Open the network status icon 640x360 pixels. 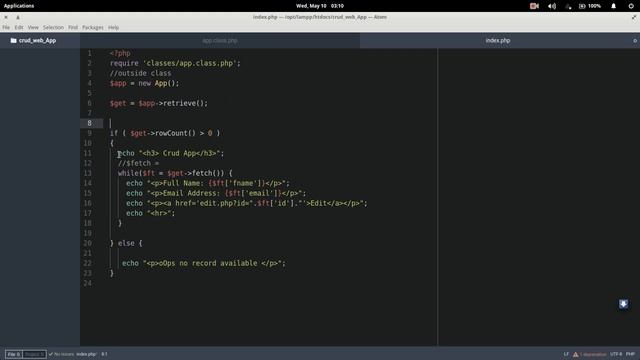[568, 6]
